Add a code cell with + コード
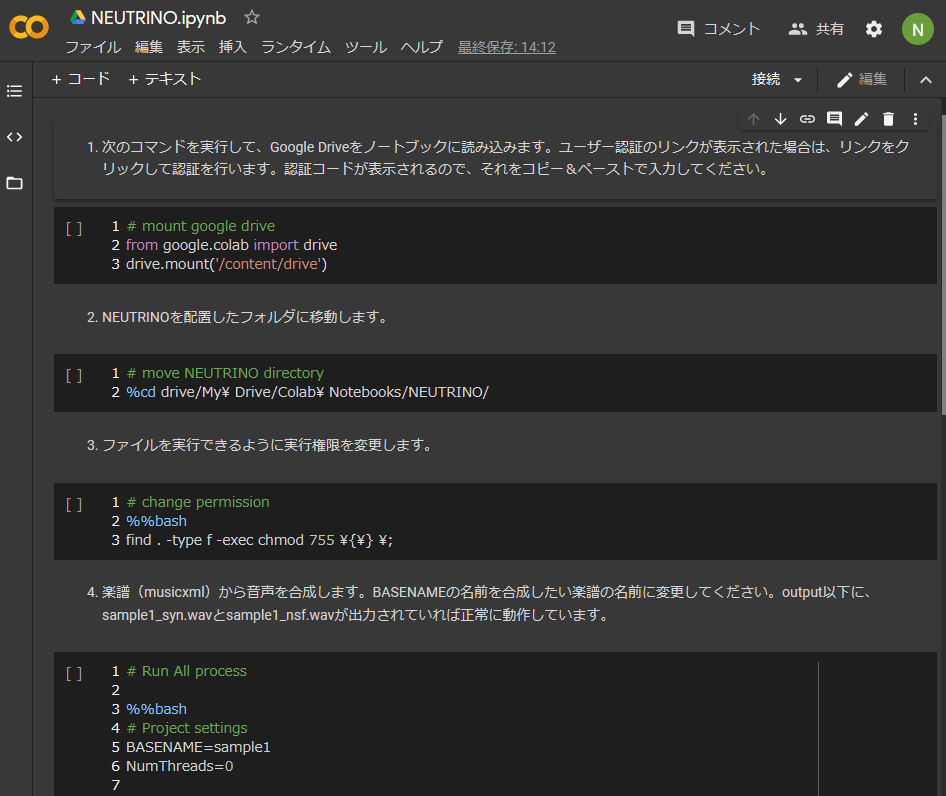 (80, 79)
